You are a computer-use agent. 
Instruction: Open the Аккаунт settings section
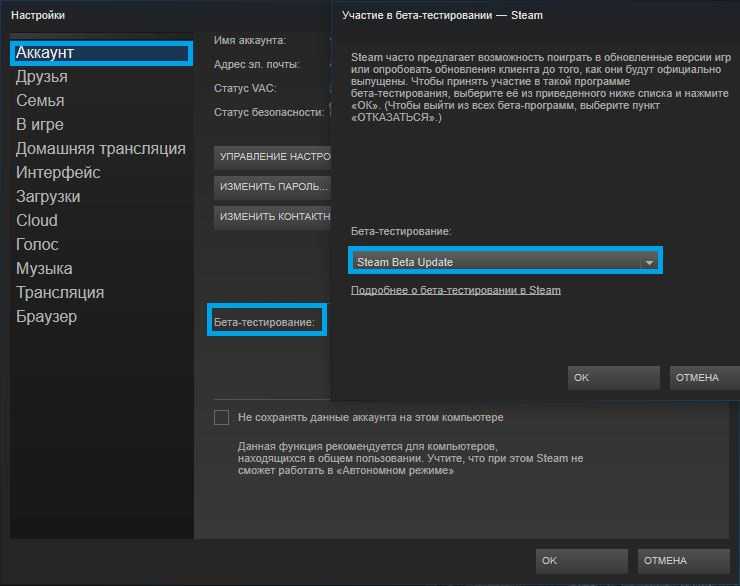[x=101, y=53]
